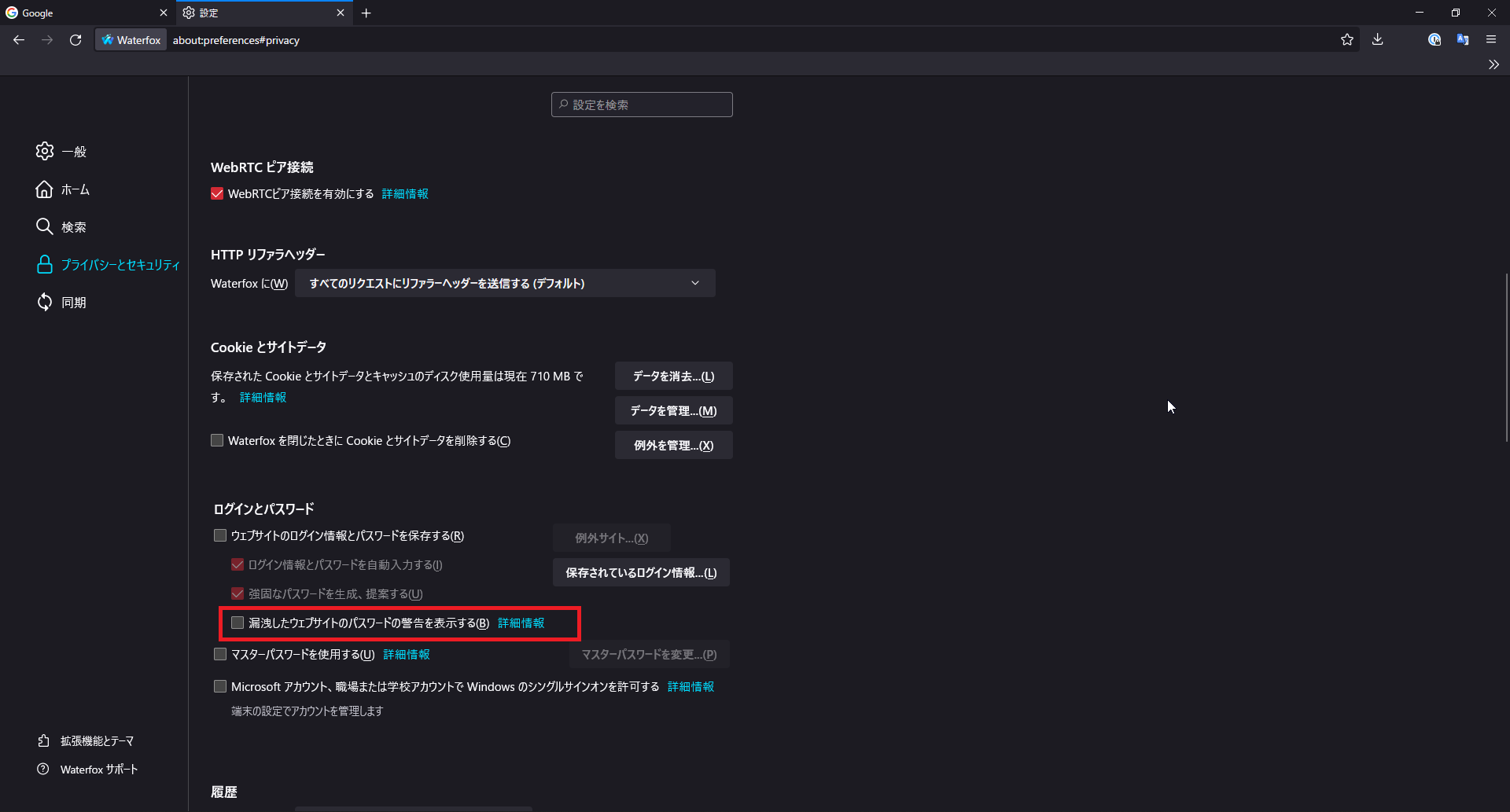This screenshot has height=812, width=1510.
Task: Click the 例外を管理 button
Action: tap(674, 445)
